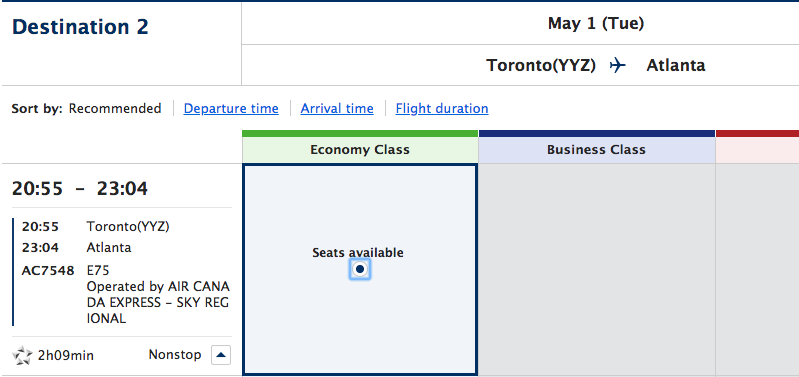Click the greyed-out Business Class fare cell

[x=596, y=270]
